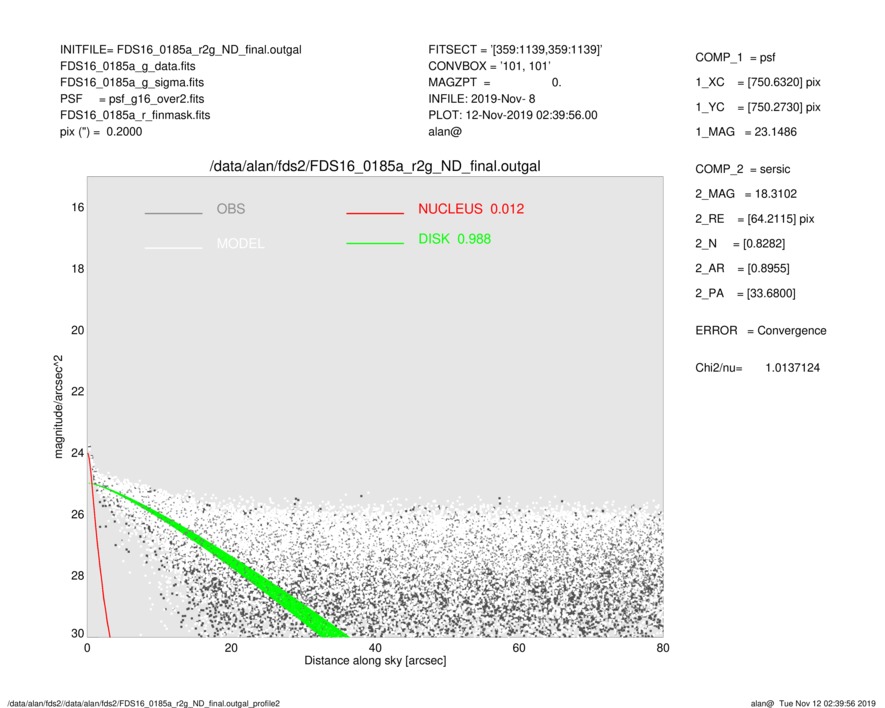Click the ERROR = Convergence line

point(761,331)
